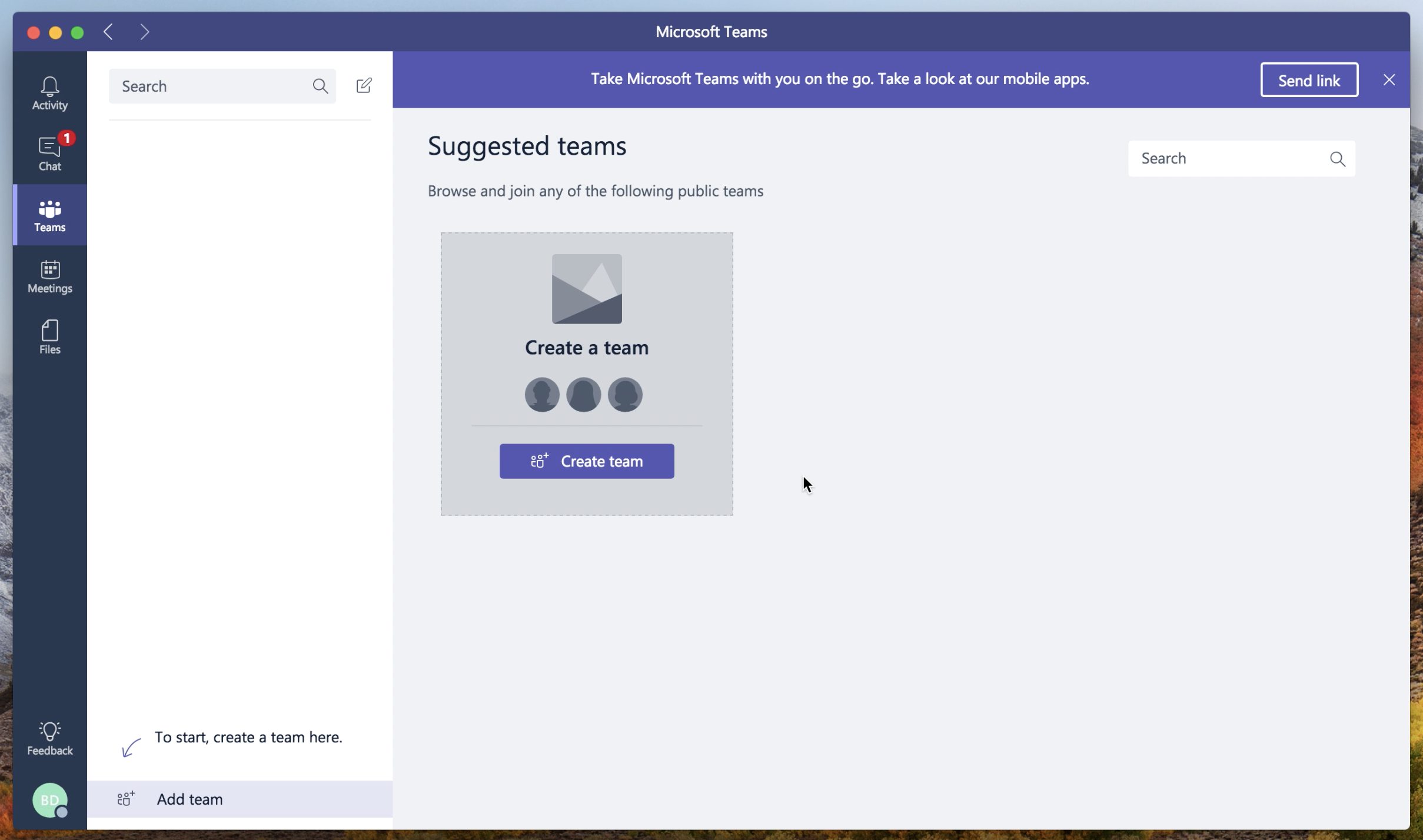Open the Files sidebar icon

[x=49, y=337]
